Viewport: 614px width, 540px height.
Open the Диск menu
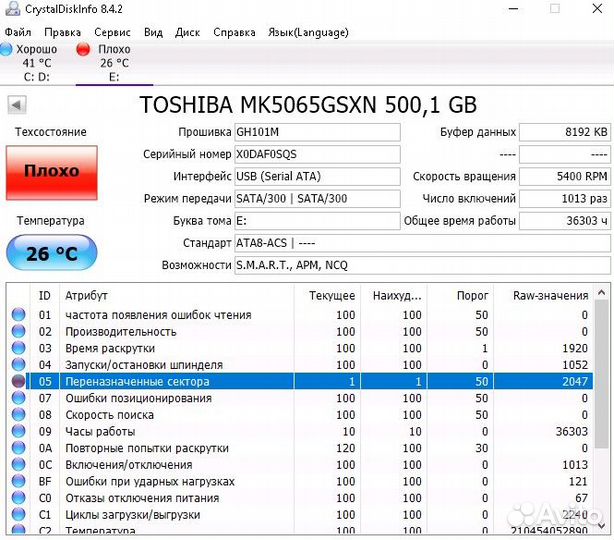187,32
